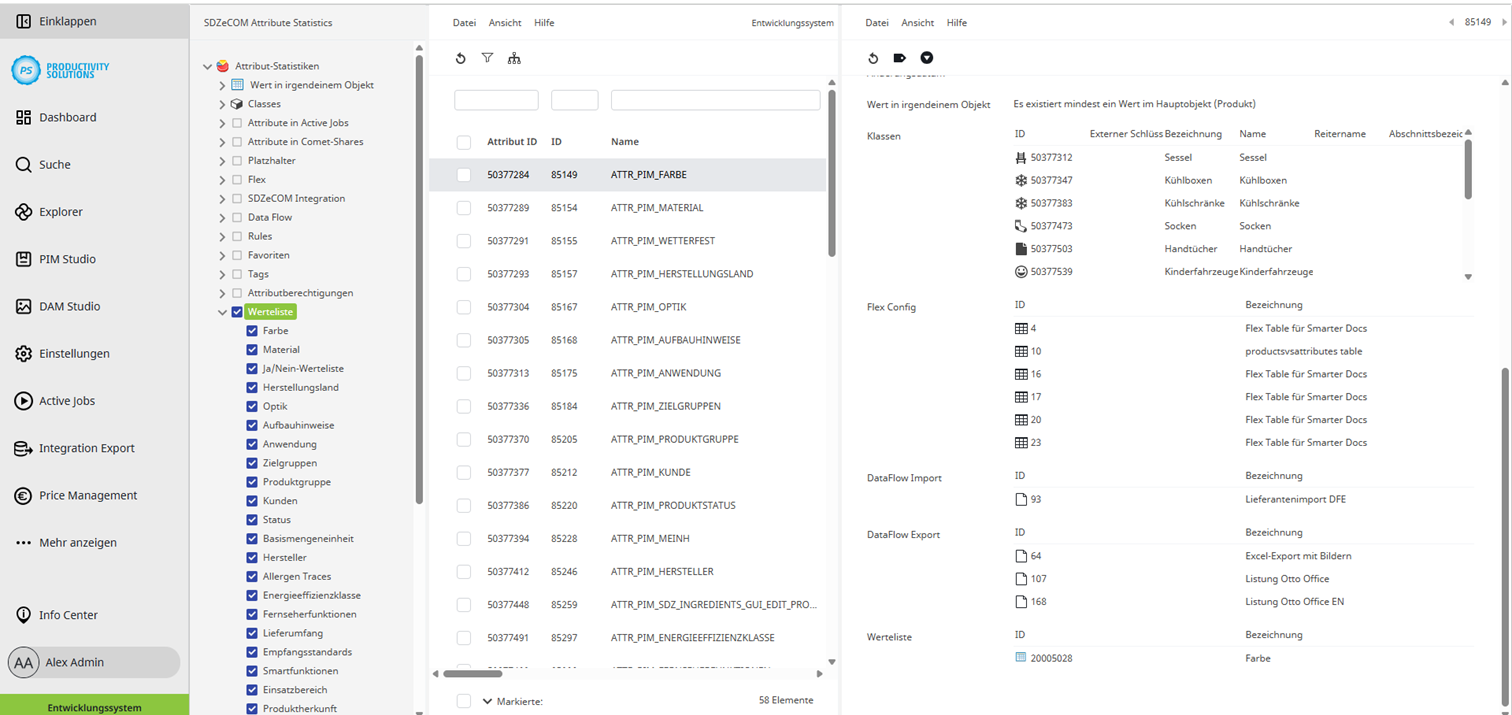Click the Entwicklungssystem label at the top

tap(793, 22)
